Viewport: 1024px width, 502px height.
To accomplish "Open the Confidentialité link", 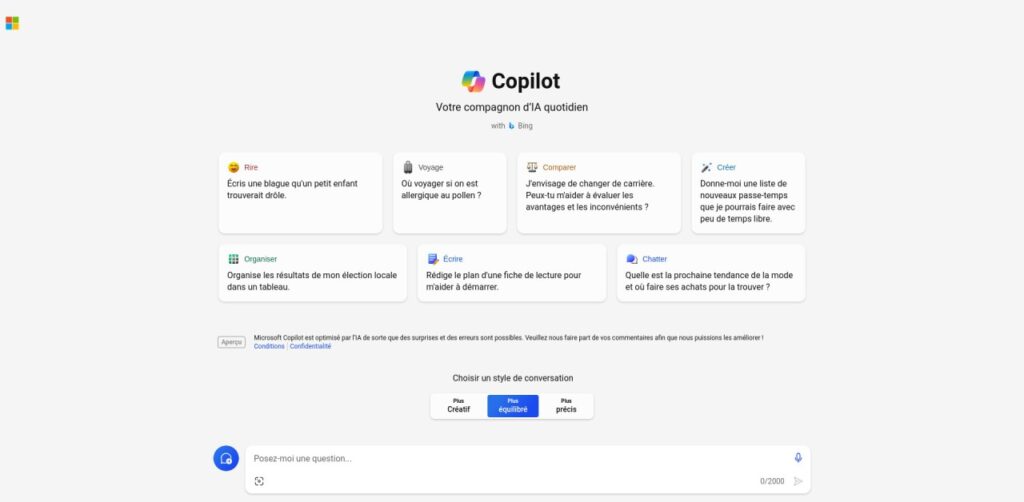I will 310,347.
